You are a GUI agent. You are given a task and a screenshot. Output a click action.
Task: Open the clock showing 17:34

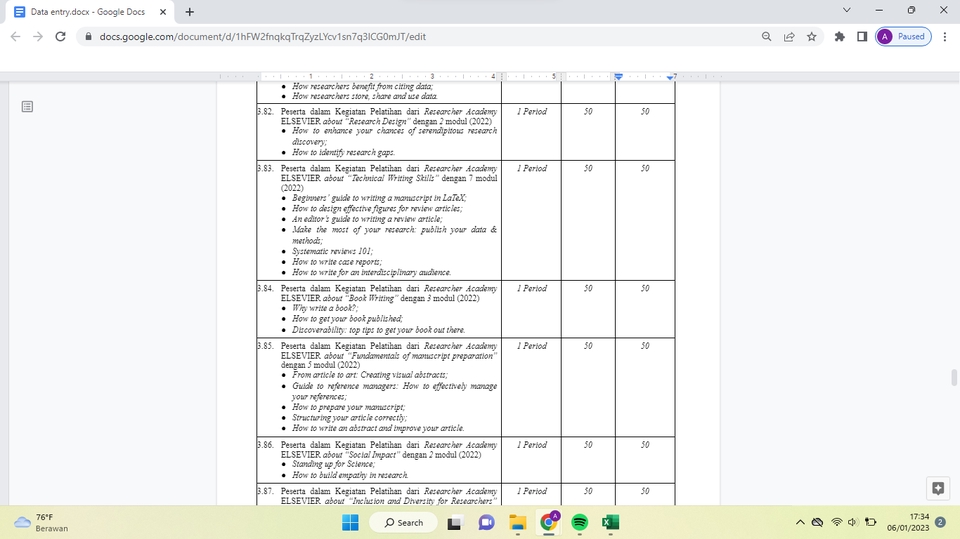coord(908,522)
